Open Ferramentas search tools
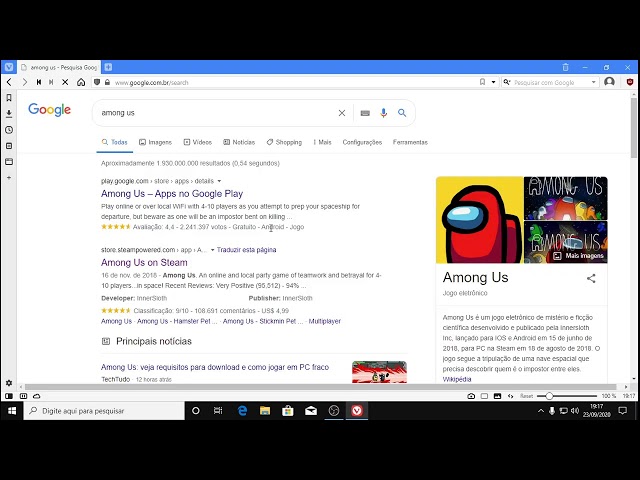 tap(410, 142)
